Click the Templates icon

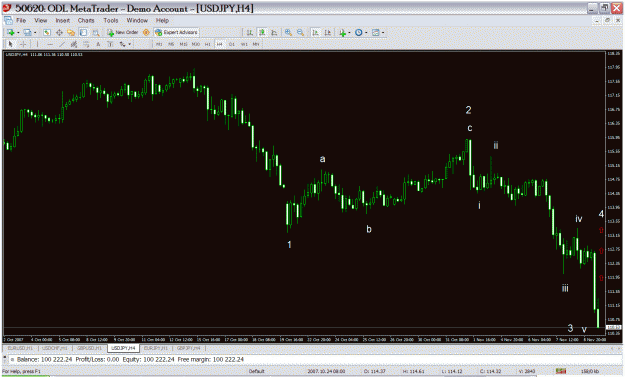coord(375,33)
